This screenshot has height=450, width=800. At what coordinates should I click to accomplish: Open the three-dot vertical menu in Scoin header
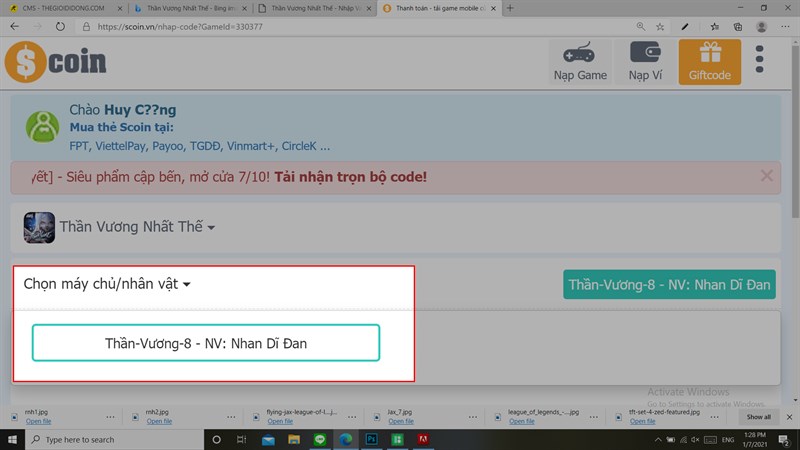(759, 59)
